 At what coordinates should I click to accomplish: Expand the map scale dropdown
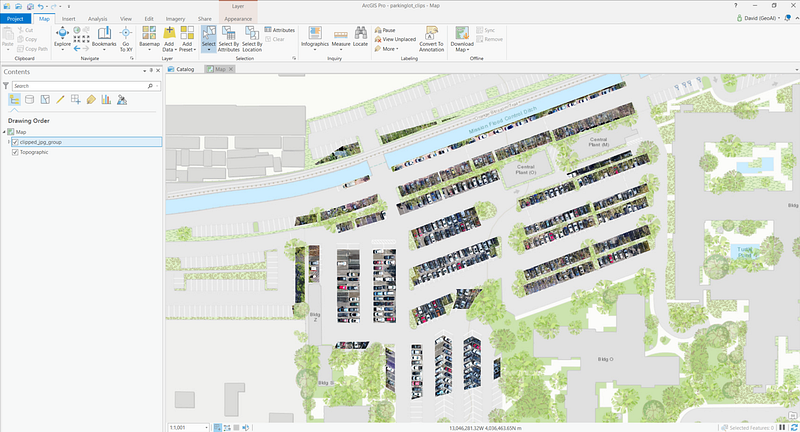point(206,427)
